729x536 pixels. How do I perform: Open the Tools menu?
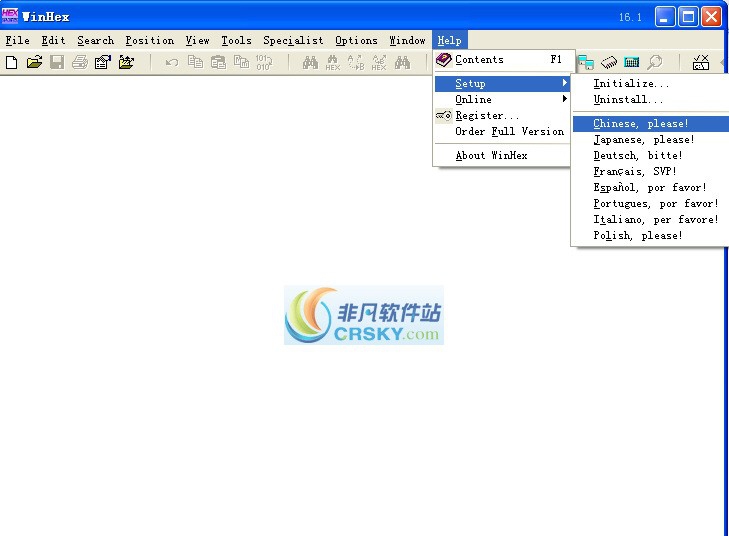click(x=236, y=40)
